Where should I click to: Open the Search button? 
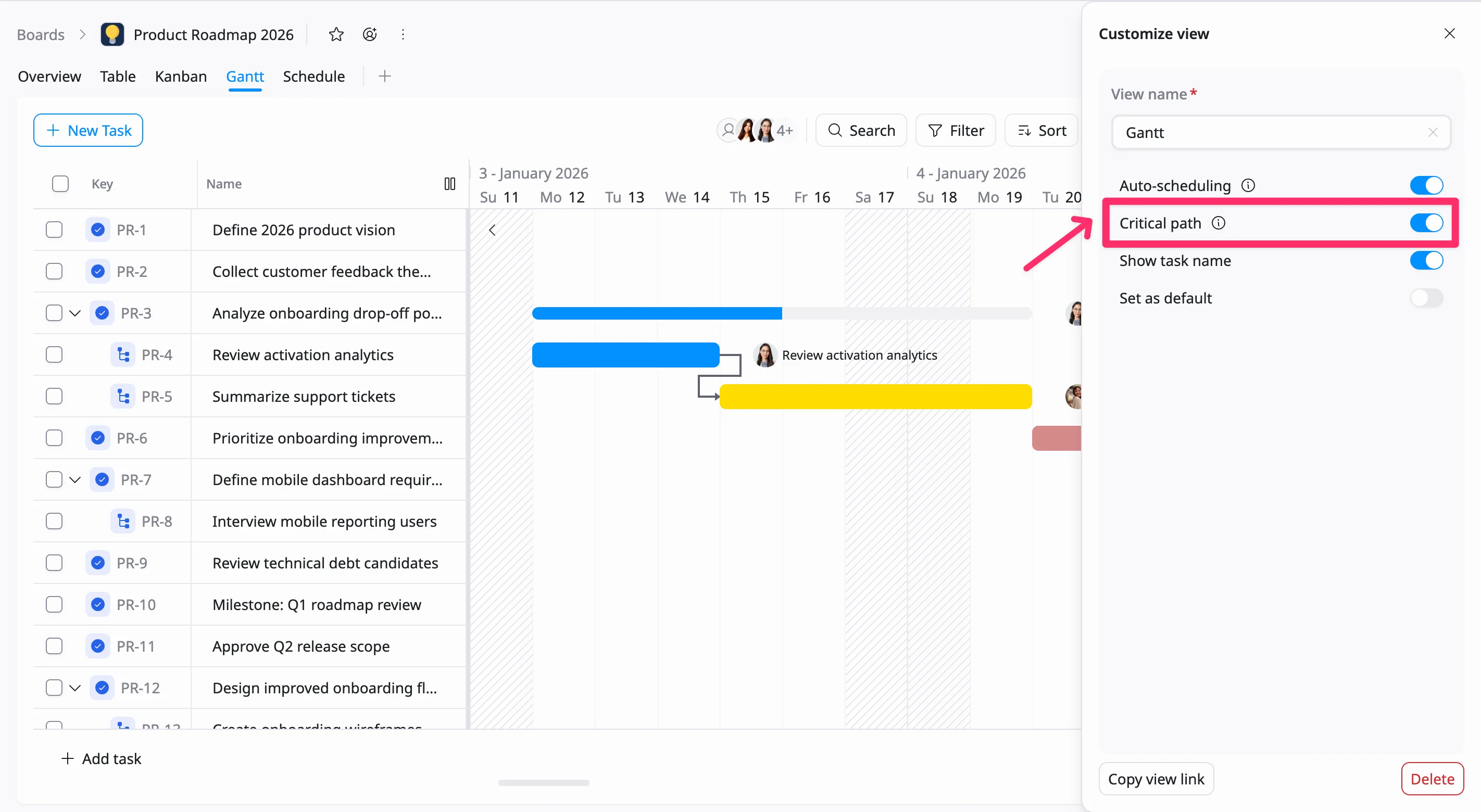[x=861, y=131]
